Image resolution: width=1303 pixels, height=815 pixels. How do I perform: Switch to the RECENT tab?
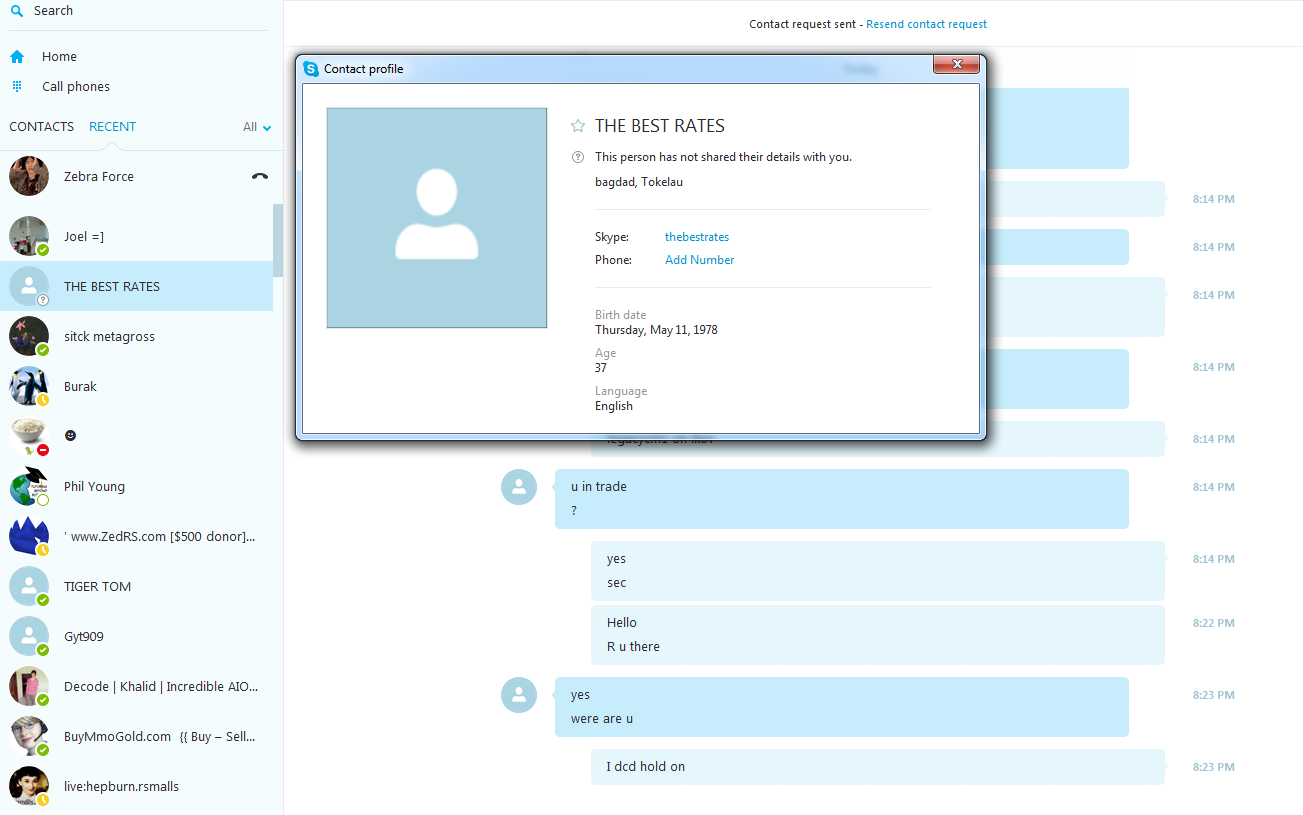point(112,127)
